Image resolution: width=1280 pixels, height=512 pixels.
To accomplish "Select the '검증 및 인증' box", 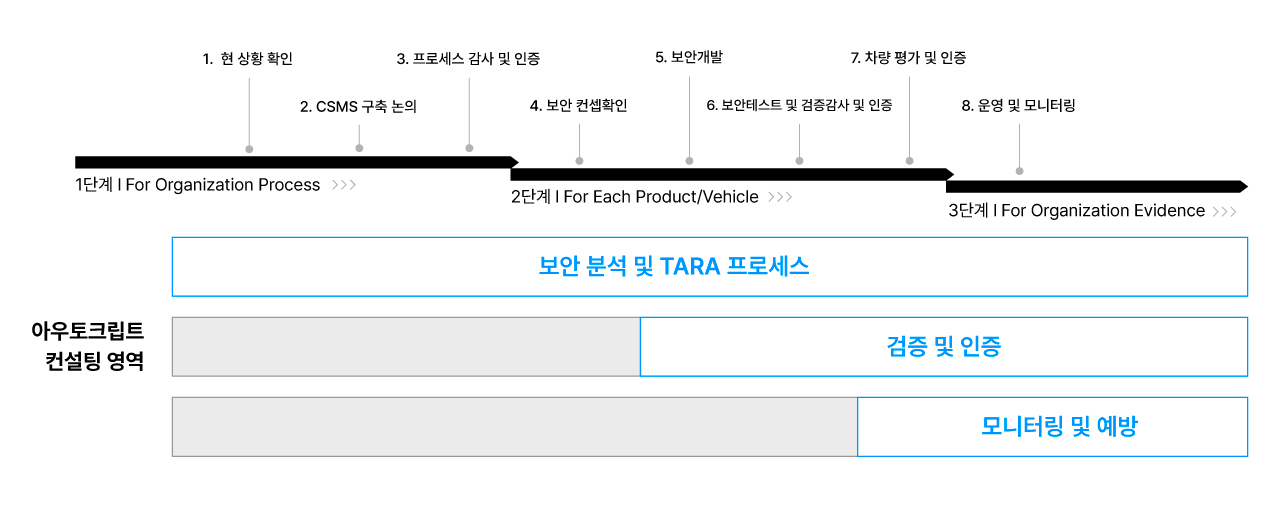I will pyautogui.click(x=943, y=347).
